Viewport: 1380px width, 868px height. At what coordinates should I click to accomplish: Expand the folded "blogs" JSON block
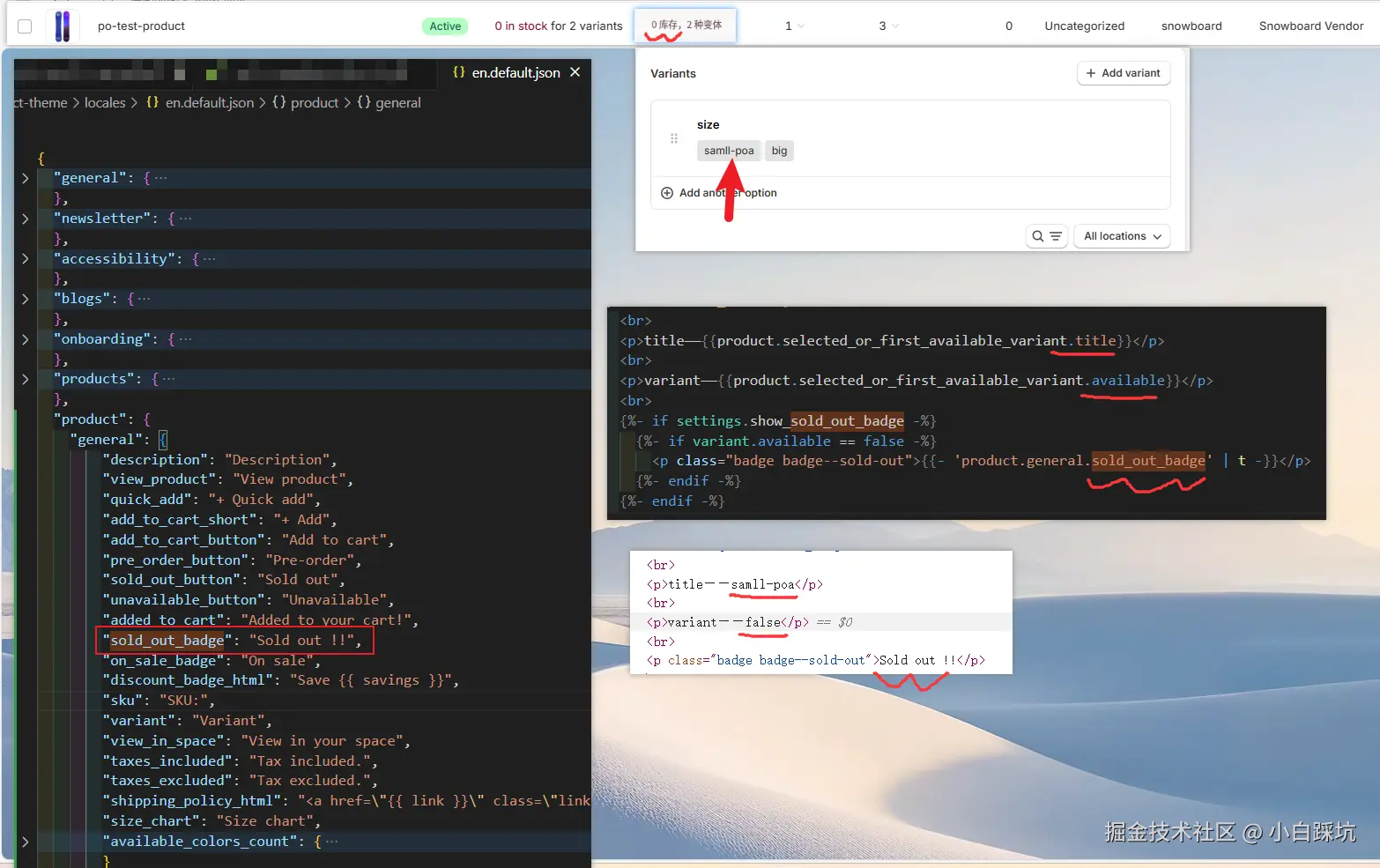(25, 299)
